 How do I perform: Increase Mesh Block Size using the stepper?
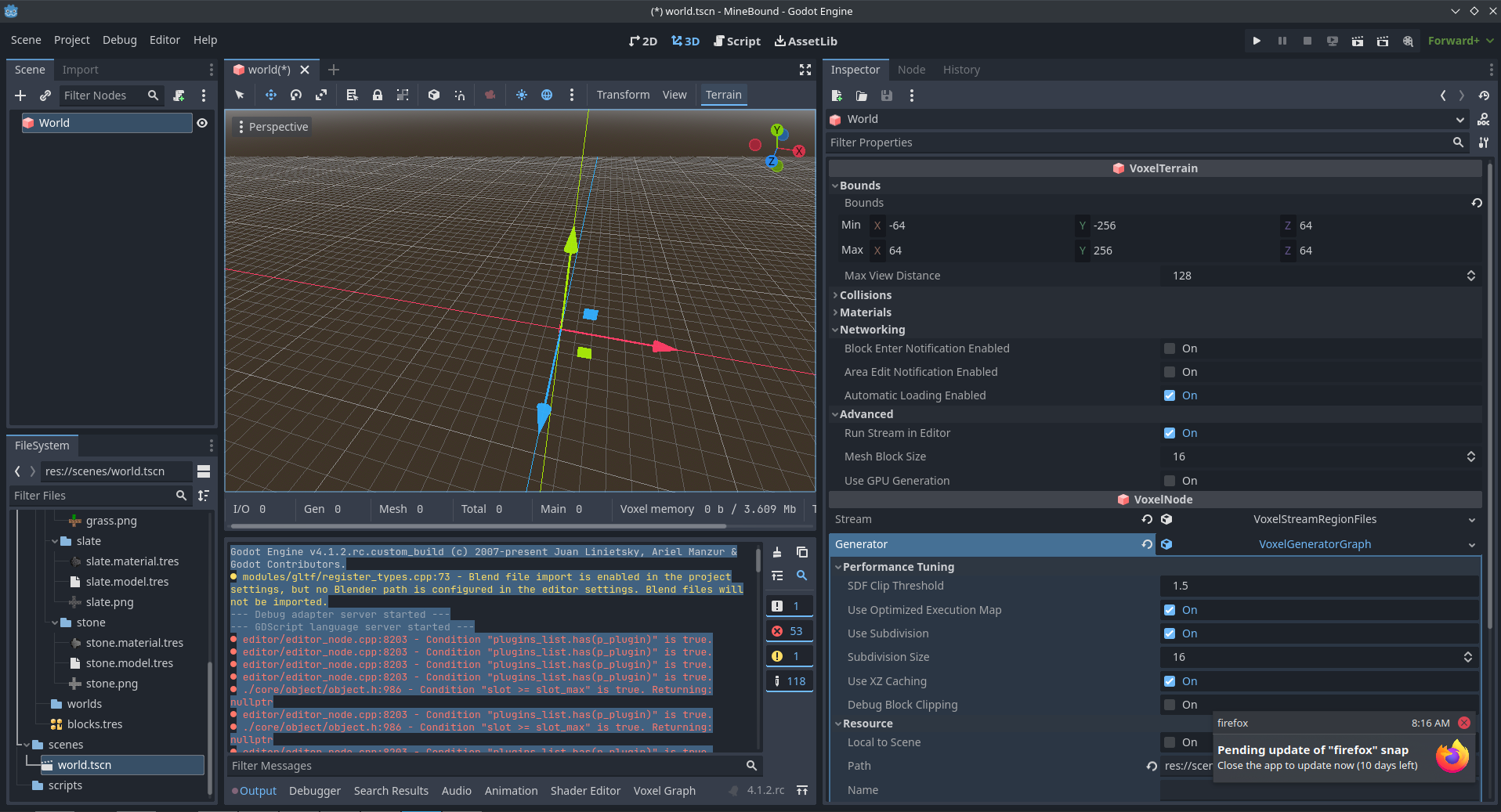1471,453
